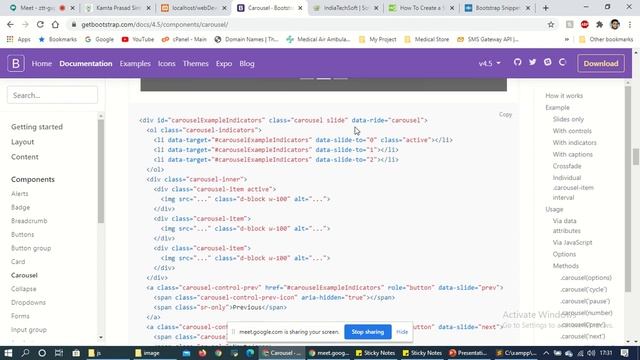Open Windows Start menu

coord(8,353)
